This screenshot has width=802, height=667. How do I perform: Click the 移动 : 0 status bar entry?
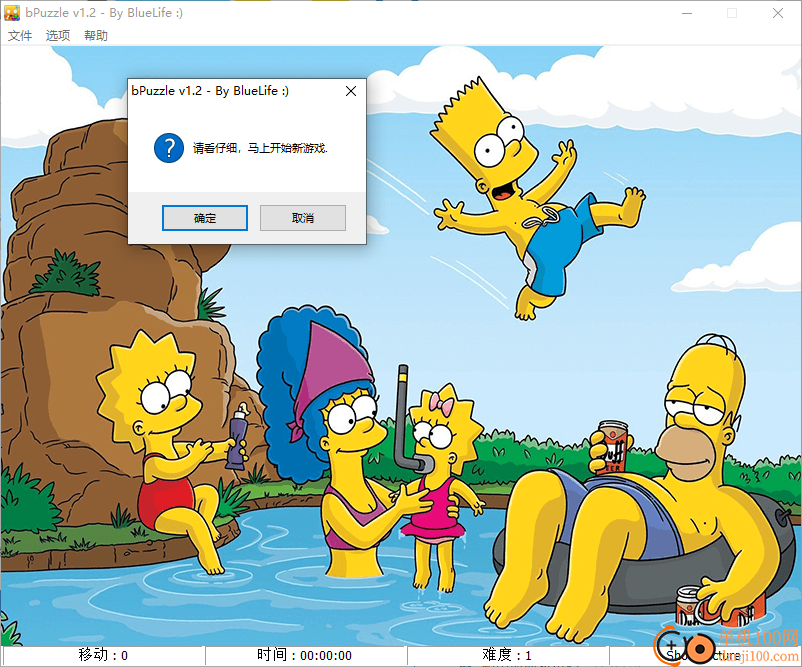point(103,655)
